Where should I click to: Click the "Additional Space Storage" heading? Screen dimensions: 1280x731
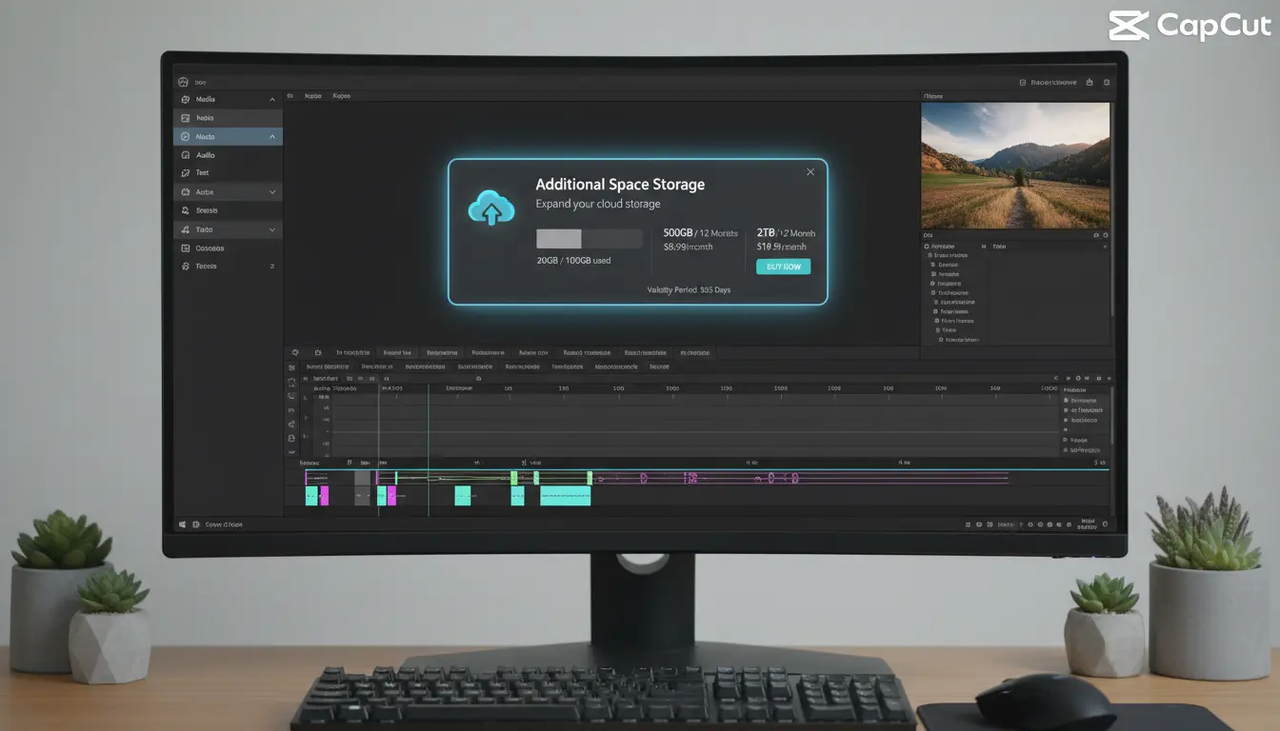(620, 184)
